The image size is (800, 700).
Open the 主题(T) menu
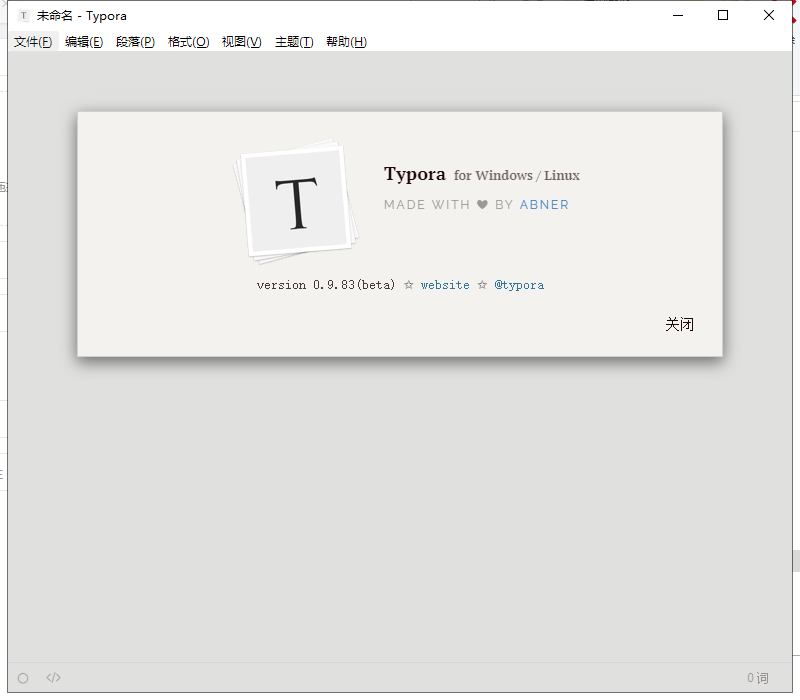[294, 42]
